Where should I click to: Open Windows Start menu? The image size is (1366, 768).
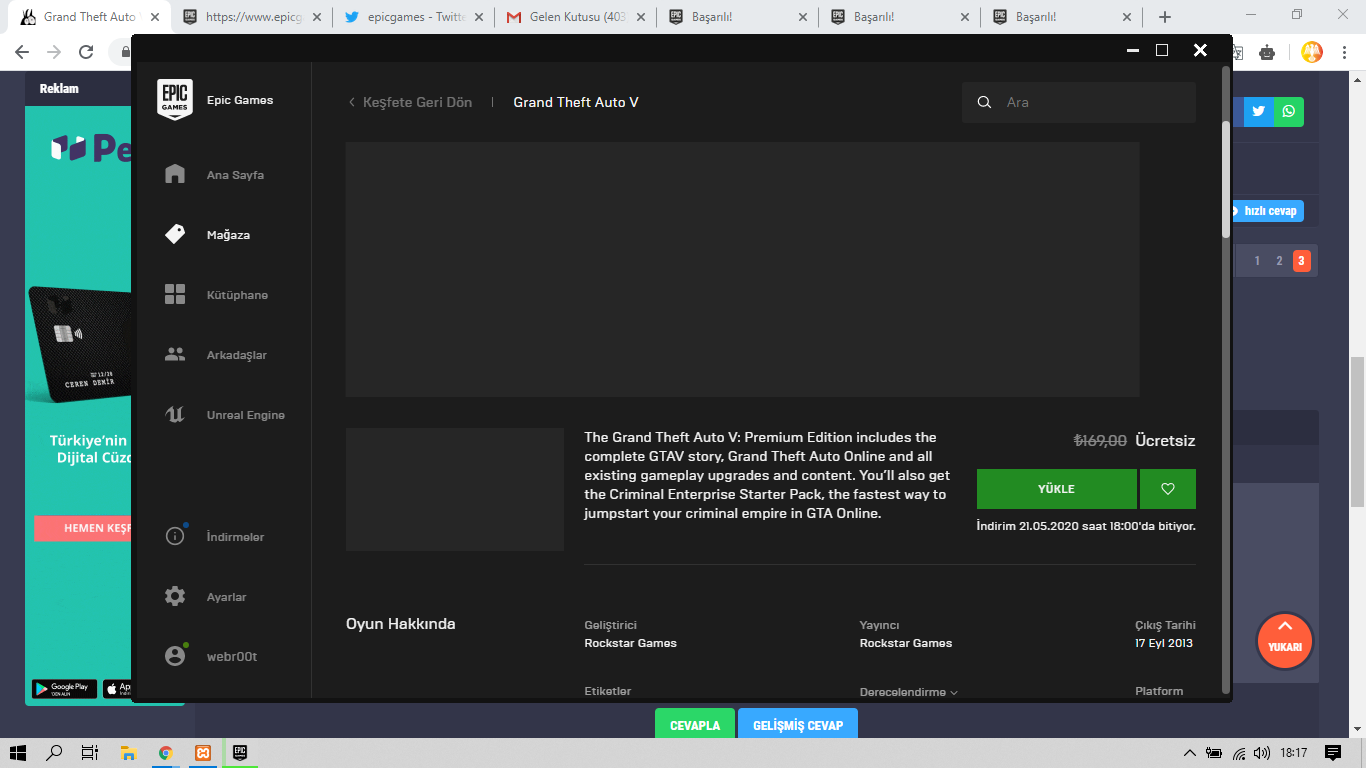coord(18,753)
